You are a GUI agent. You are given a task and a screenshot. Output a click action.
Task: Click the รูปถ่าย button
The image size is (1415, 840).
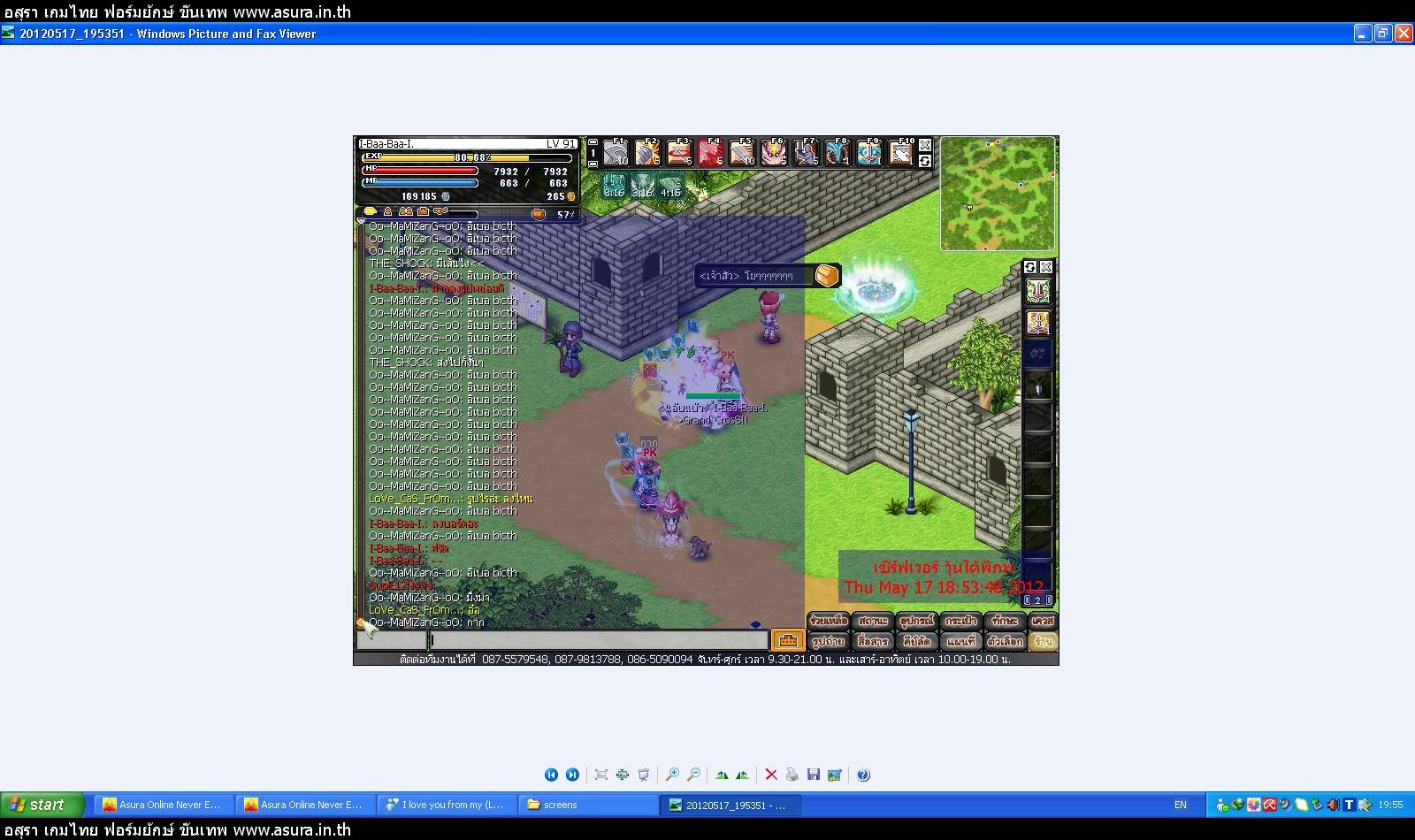(x=829, y=641)
